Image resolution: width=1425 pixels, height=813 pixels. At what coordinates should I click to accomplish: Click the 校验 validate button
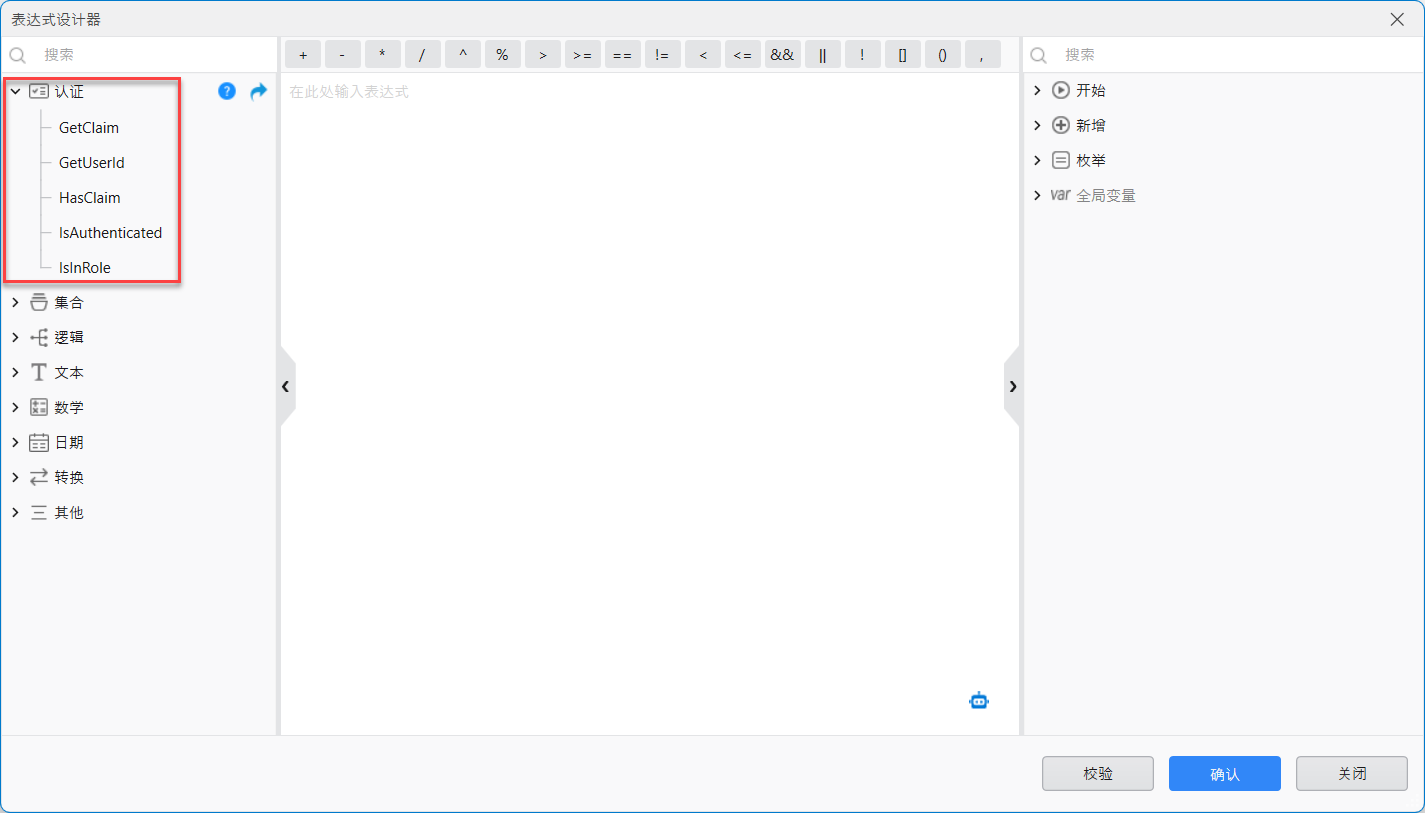(x=1097, y=774)
